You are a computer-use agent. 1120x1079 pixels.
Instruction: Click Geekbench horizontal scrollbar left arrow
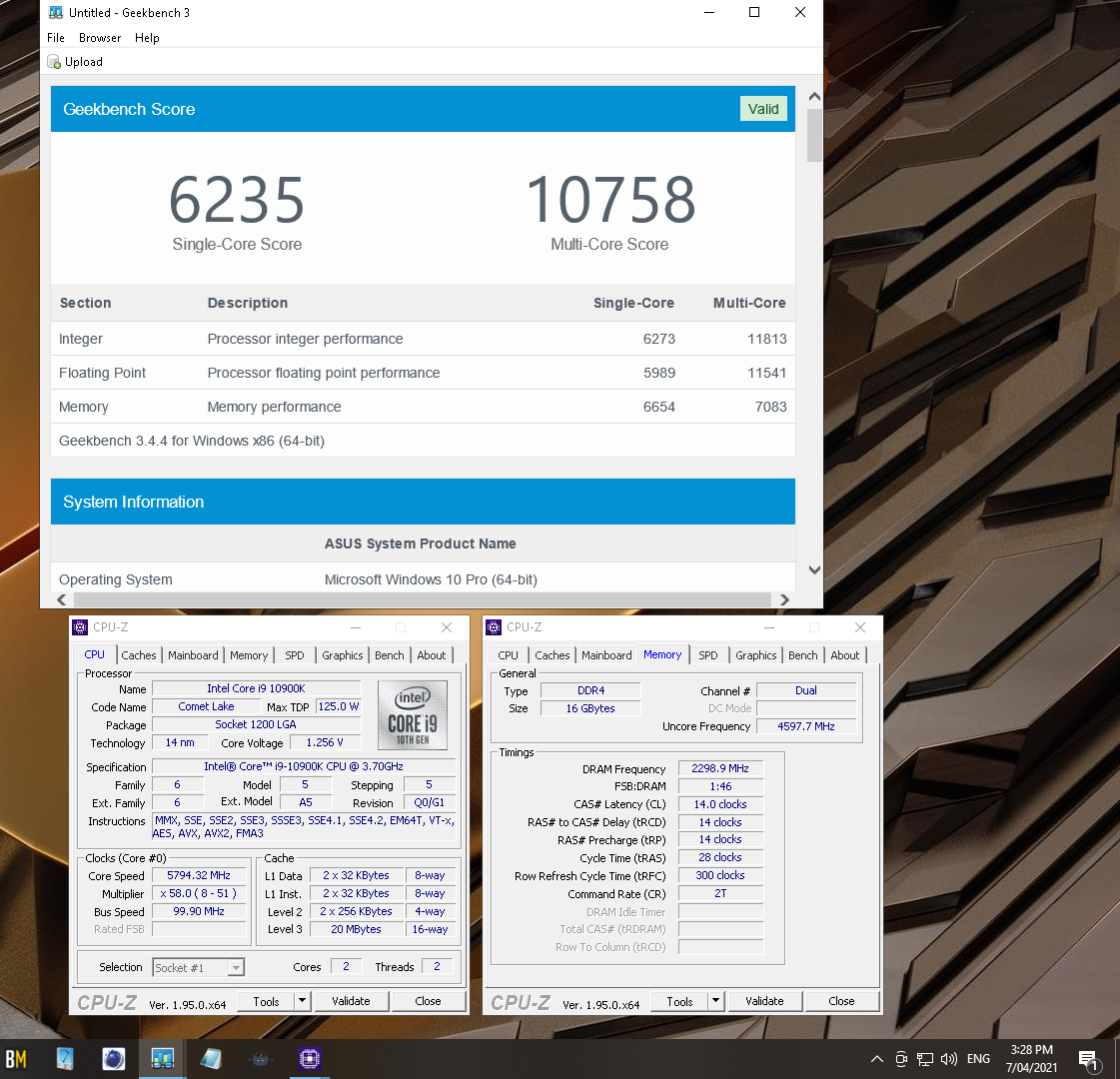click(x=61, y=599)
